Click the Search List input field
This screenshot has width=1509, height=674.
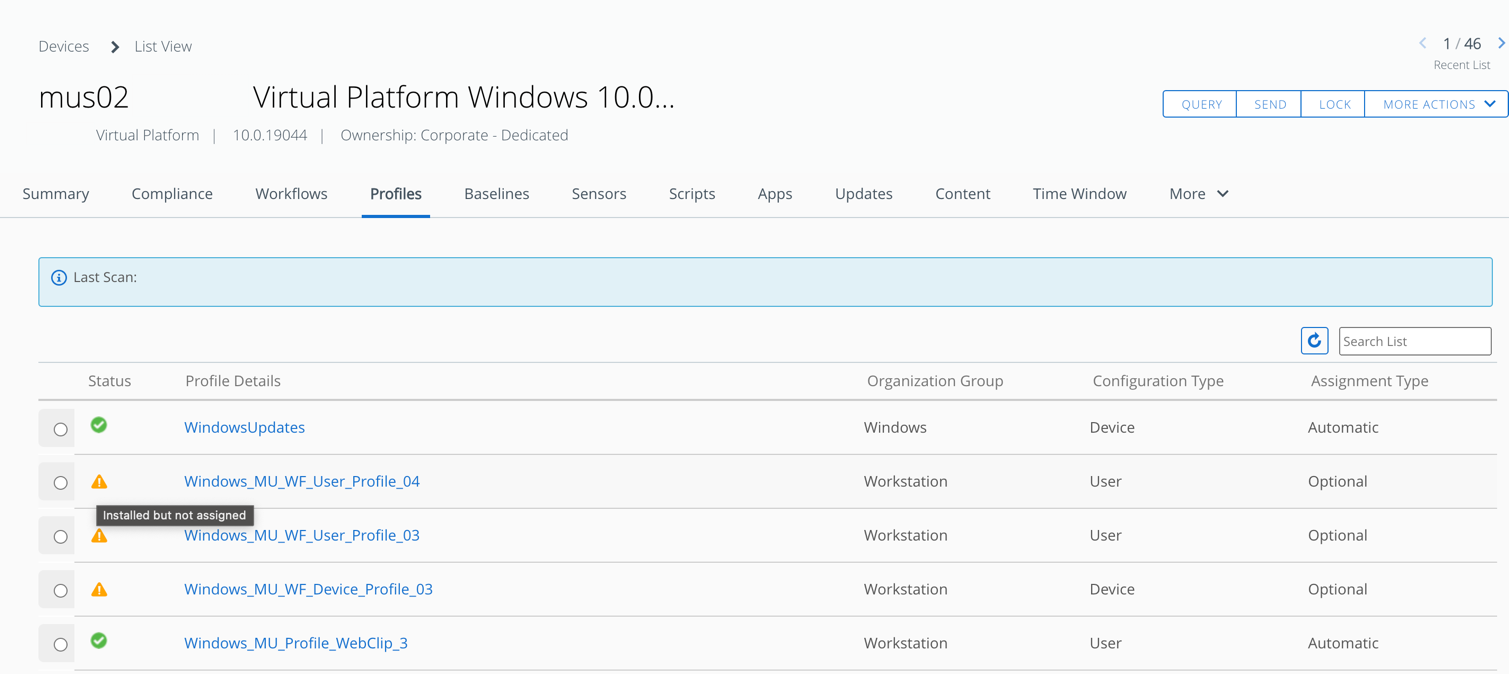[1414, 341]
